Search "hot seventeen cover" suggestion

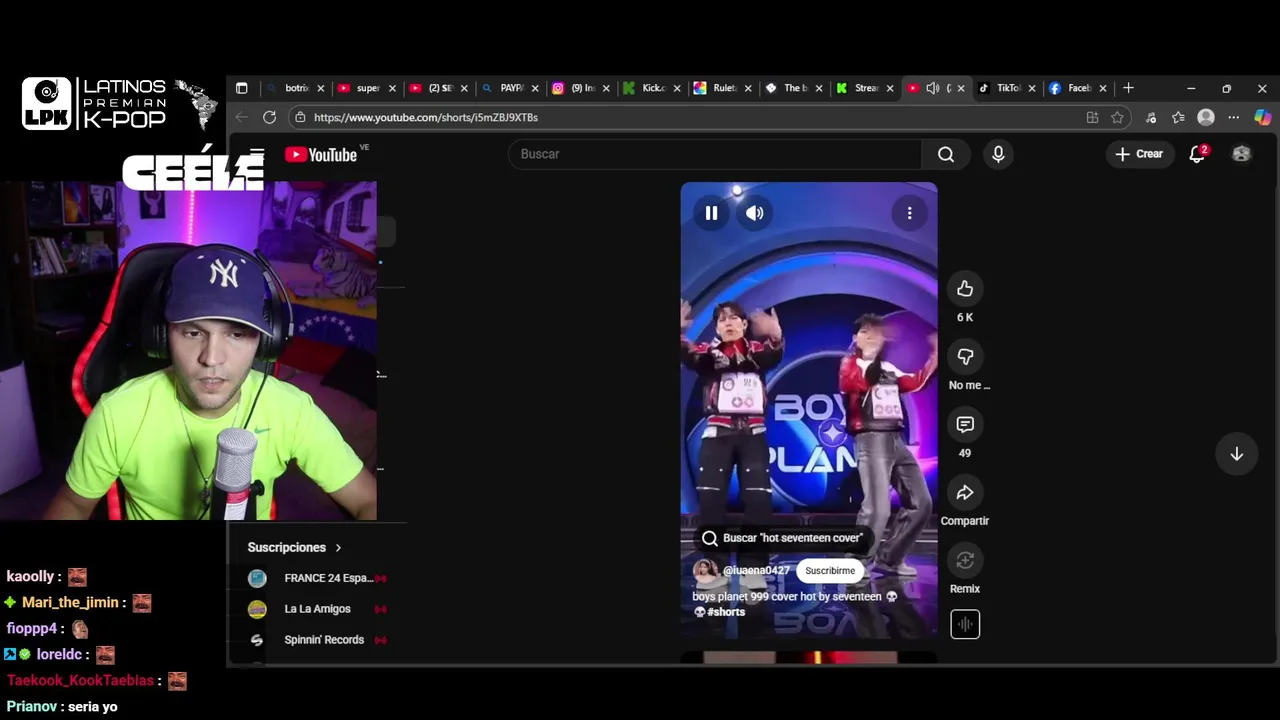(785, 538)
